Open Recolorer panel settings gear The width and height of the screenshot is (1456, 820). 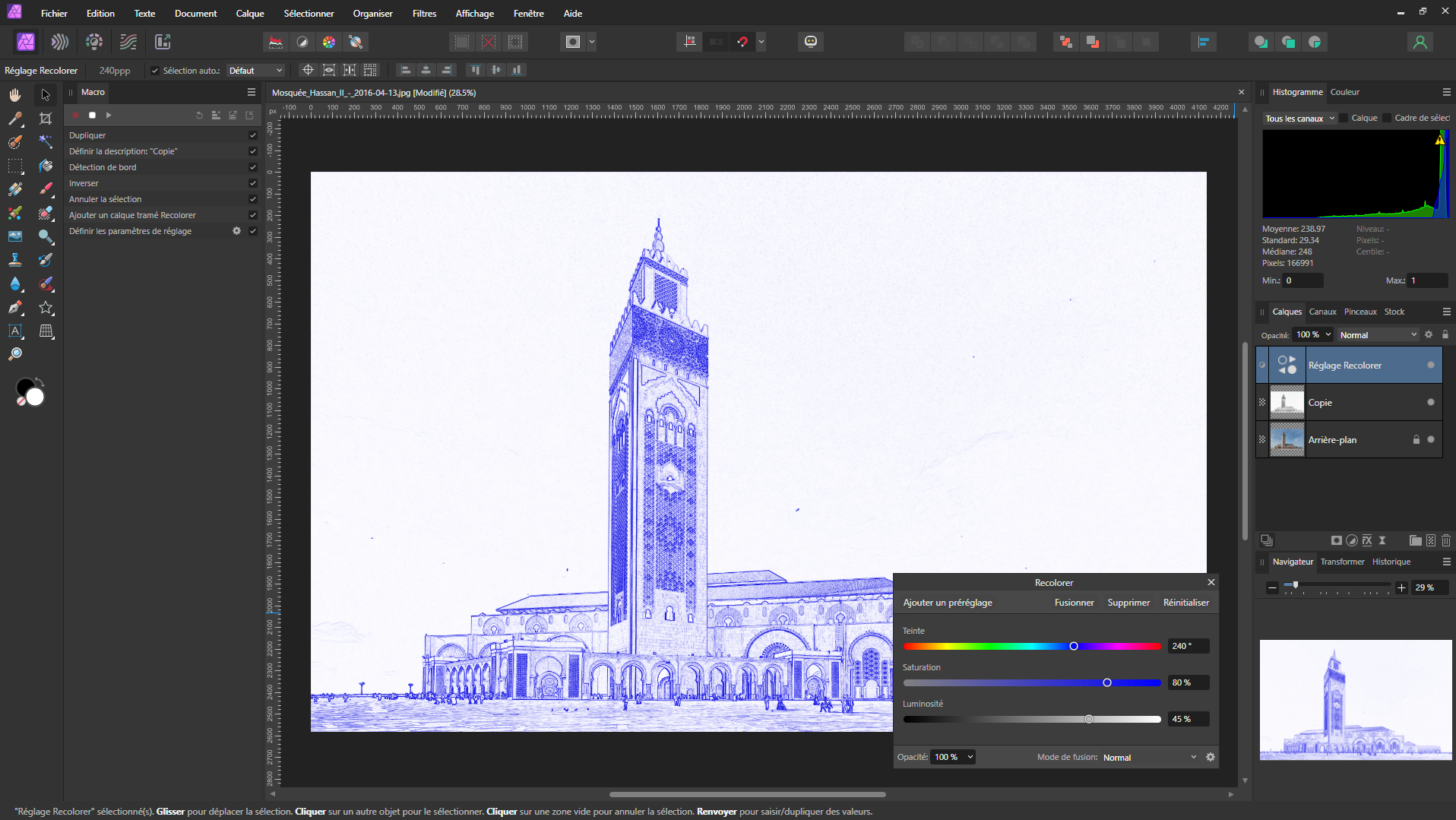click(x=1211, y=757)
